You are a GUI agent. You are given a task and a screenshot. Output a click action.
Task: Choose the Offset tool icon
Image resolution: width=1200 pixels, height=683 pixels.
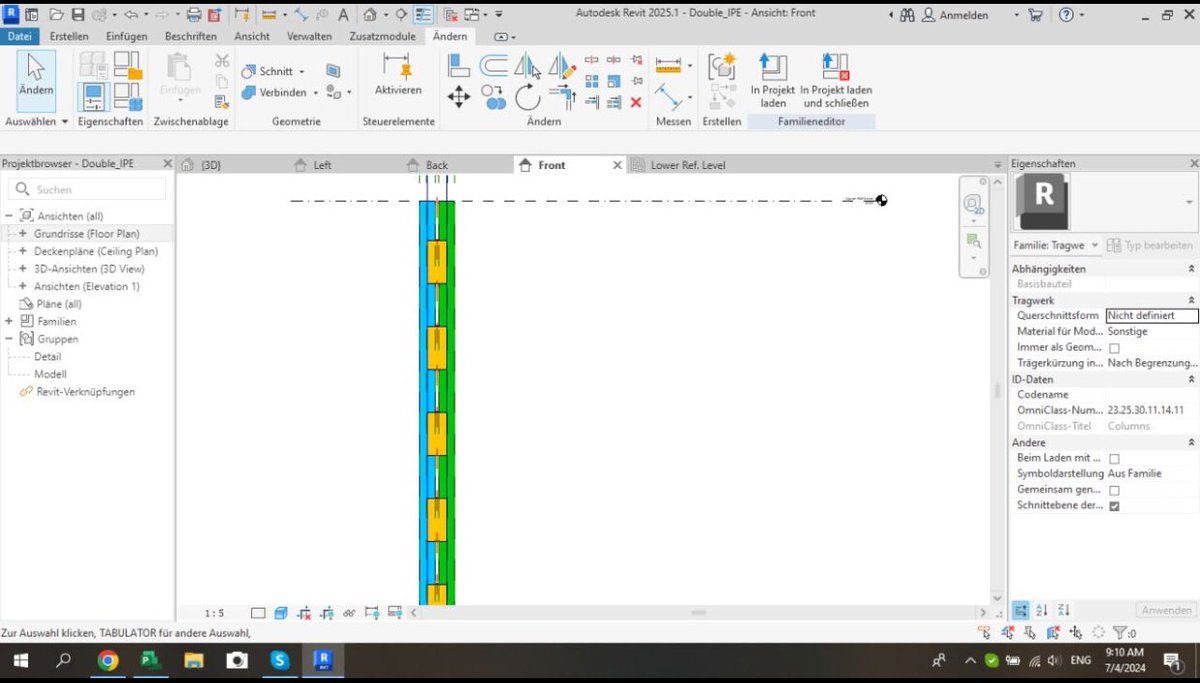493,66
